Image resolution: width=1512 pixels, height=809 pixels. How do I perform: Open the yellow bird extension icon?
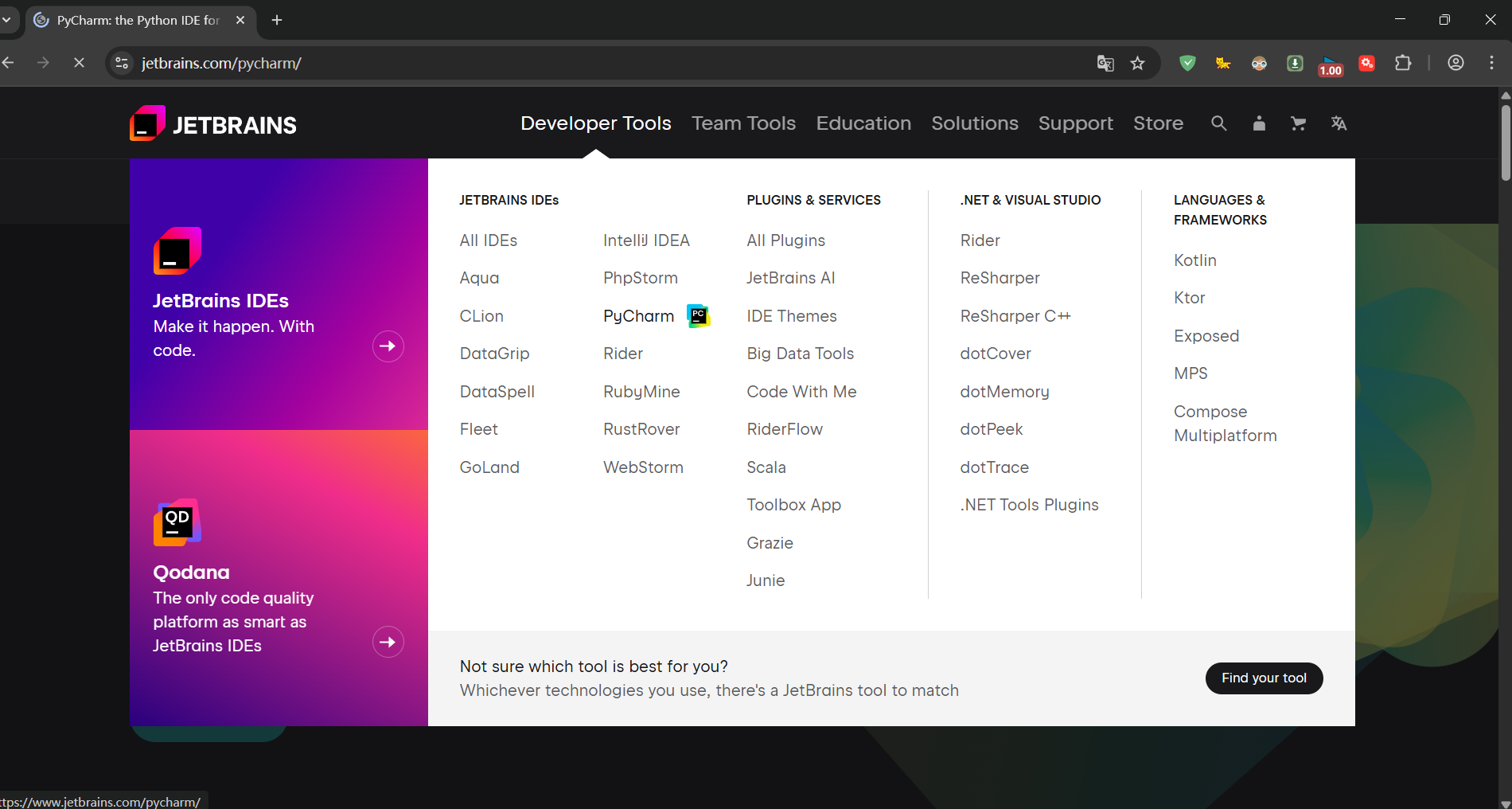(x=1223, y=63)
